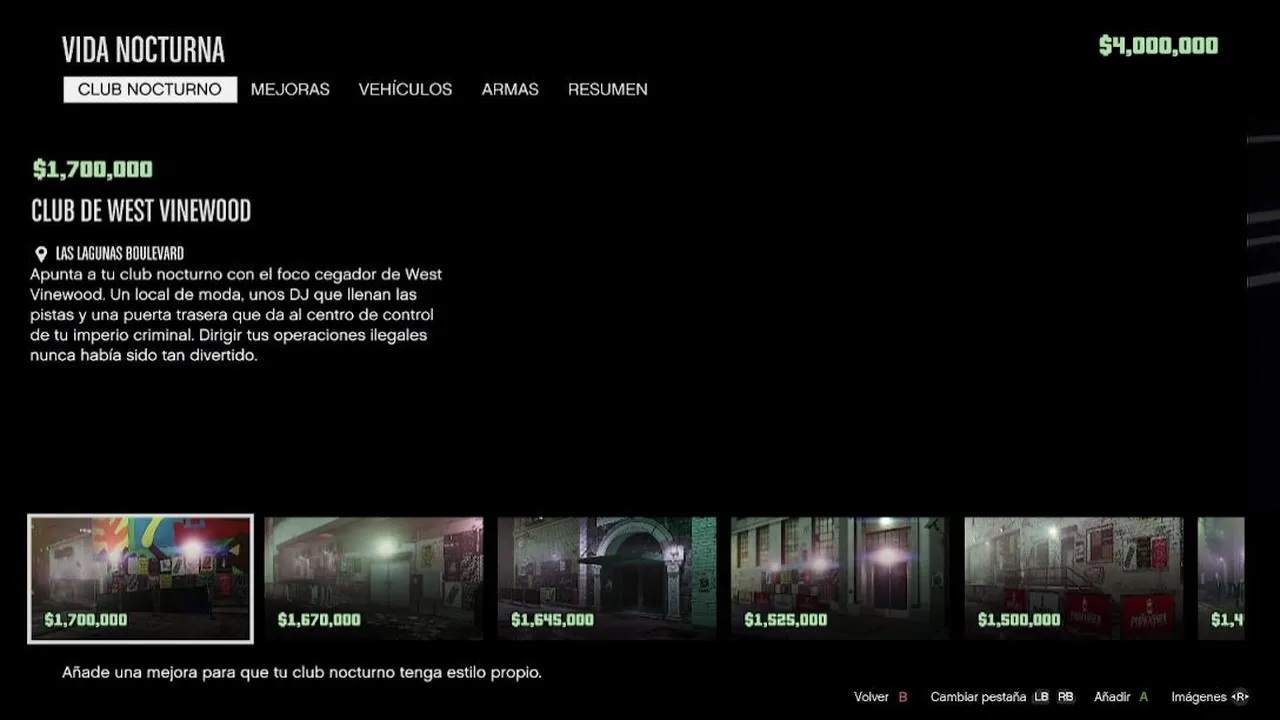Click the B button icon beside Volver
The height and width of the screenshot is (720, 1280).
tap(903, 697)
